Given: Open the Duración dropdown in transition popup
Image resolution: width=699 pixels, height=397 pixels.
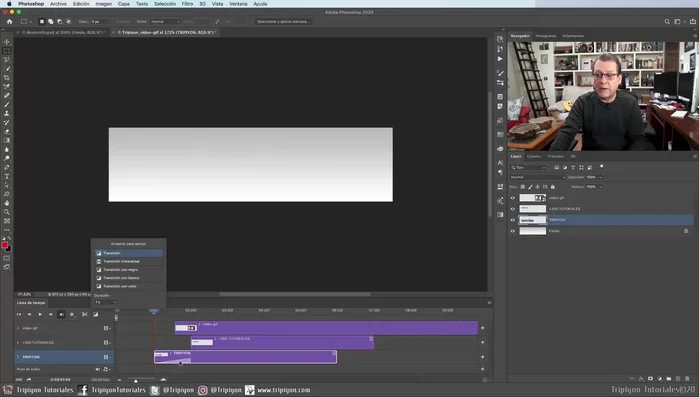Looking at the screenshot, I should point(106,302).
